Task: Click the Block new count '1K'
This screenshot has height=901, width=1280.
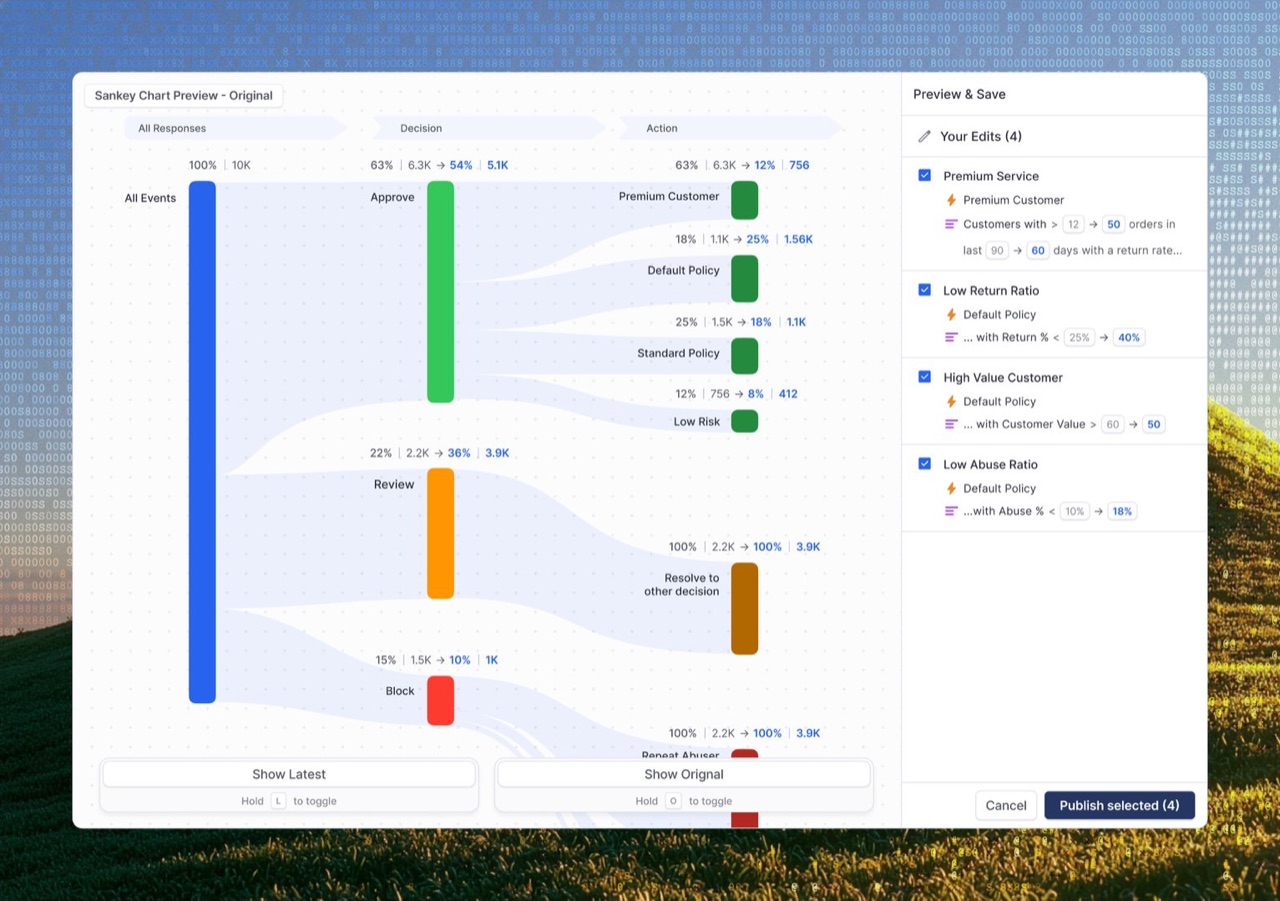Action: point(492,660)
